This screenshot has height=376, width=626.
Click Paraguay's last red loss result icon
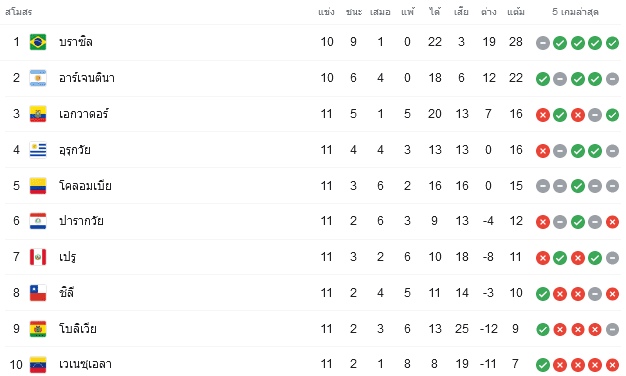pyautogui.click(x=612, y=222)
